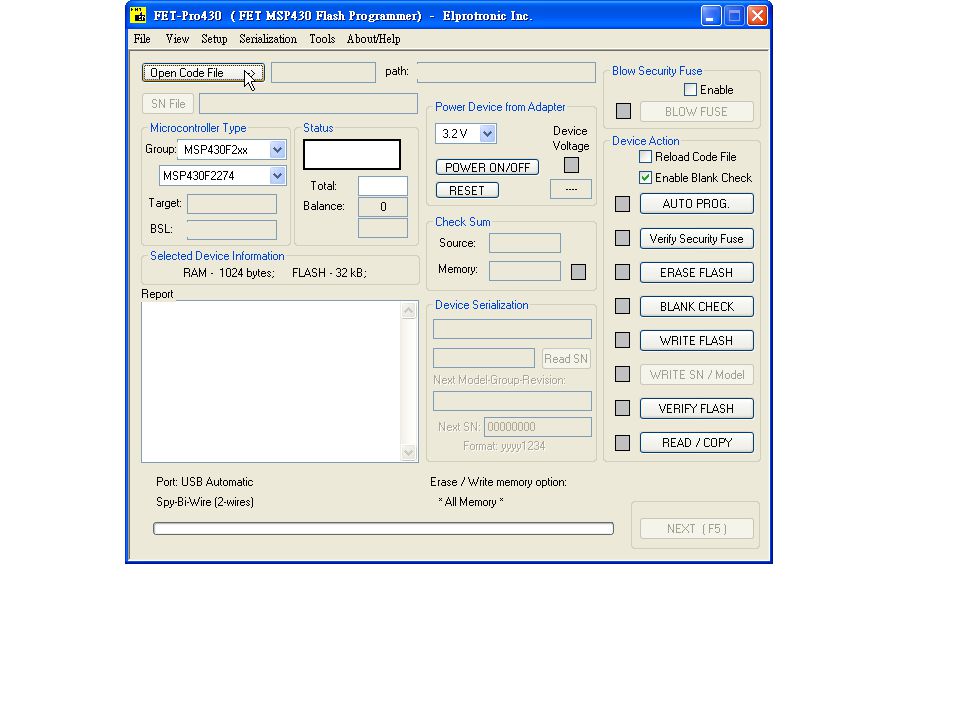Click status indicator beside AUTO PROG. button
Image resolution: width=960 pixels, height=720 pixels.
pos(622,204)
